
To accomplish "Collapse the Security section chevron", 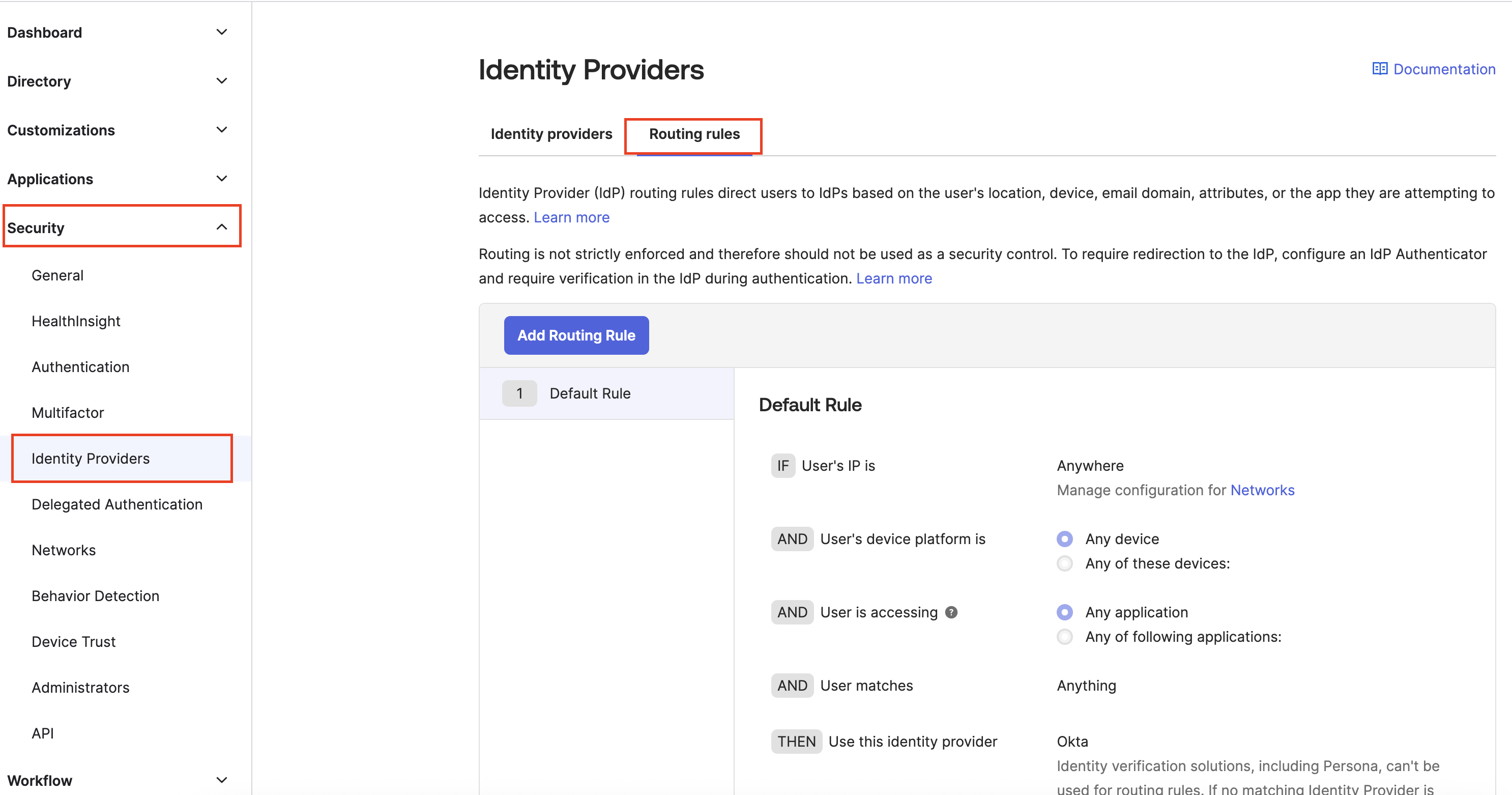I will [222, 227].
